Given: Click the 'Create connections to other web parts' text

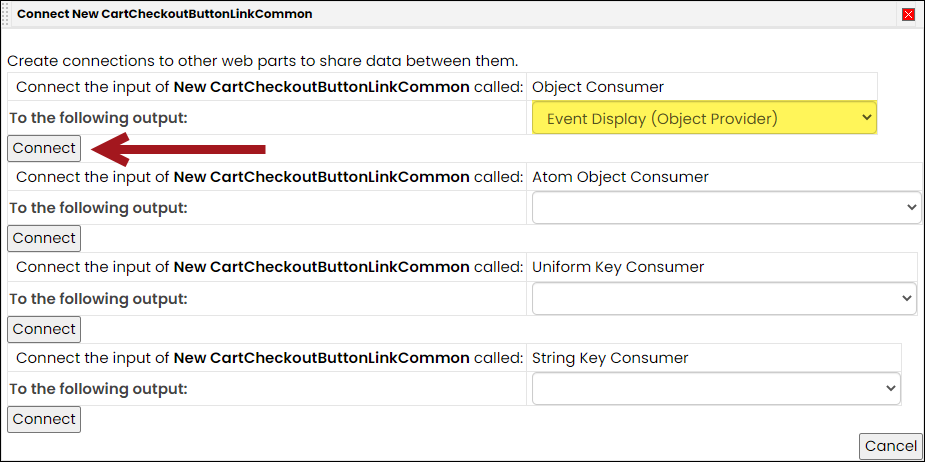Looking at the screenshot, I should [x=263, y=61].
